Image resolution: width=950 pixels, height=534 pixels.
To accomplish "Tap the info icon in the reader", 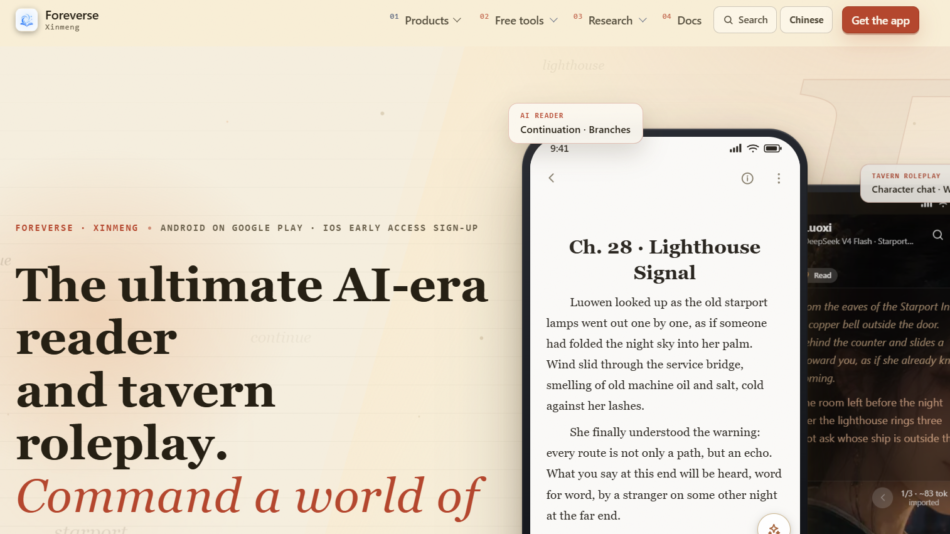I will click(747, 178).
